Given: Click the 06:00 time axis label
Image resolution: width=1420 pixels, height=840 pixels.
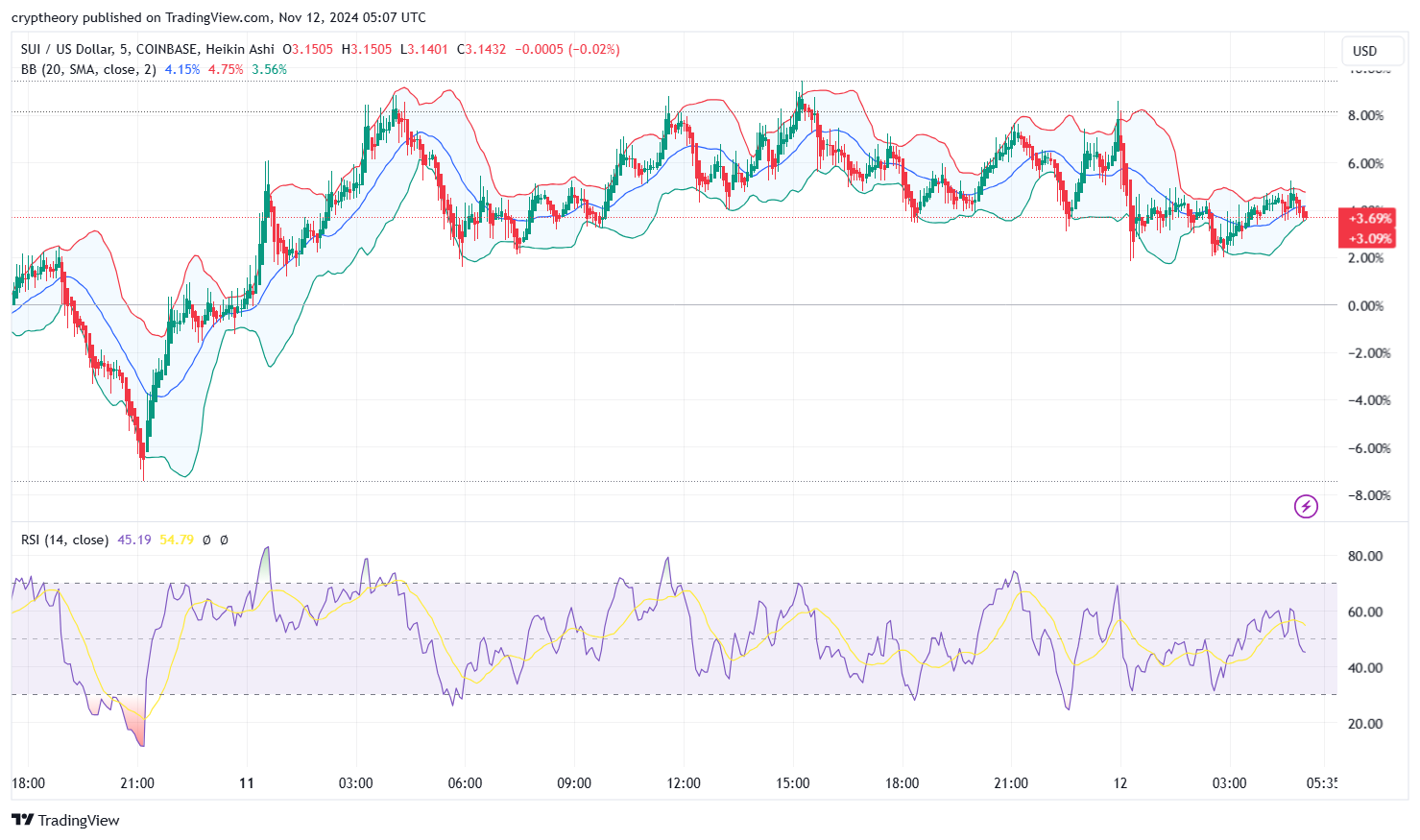Looking at the screenshot, I should 465,783.
